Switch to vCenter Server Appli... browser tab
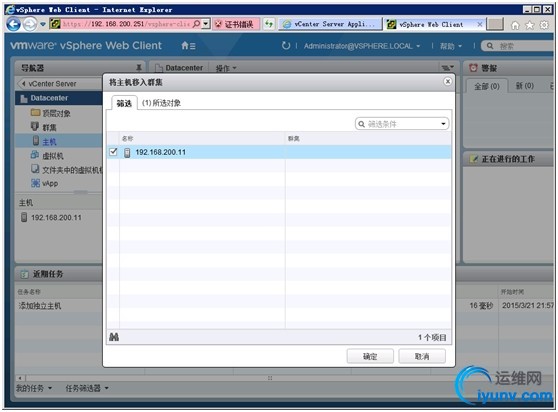 tap(330, 24)
